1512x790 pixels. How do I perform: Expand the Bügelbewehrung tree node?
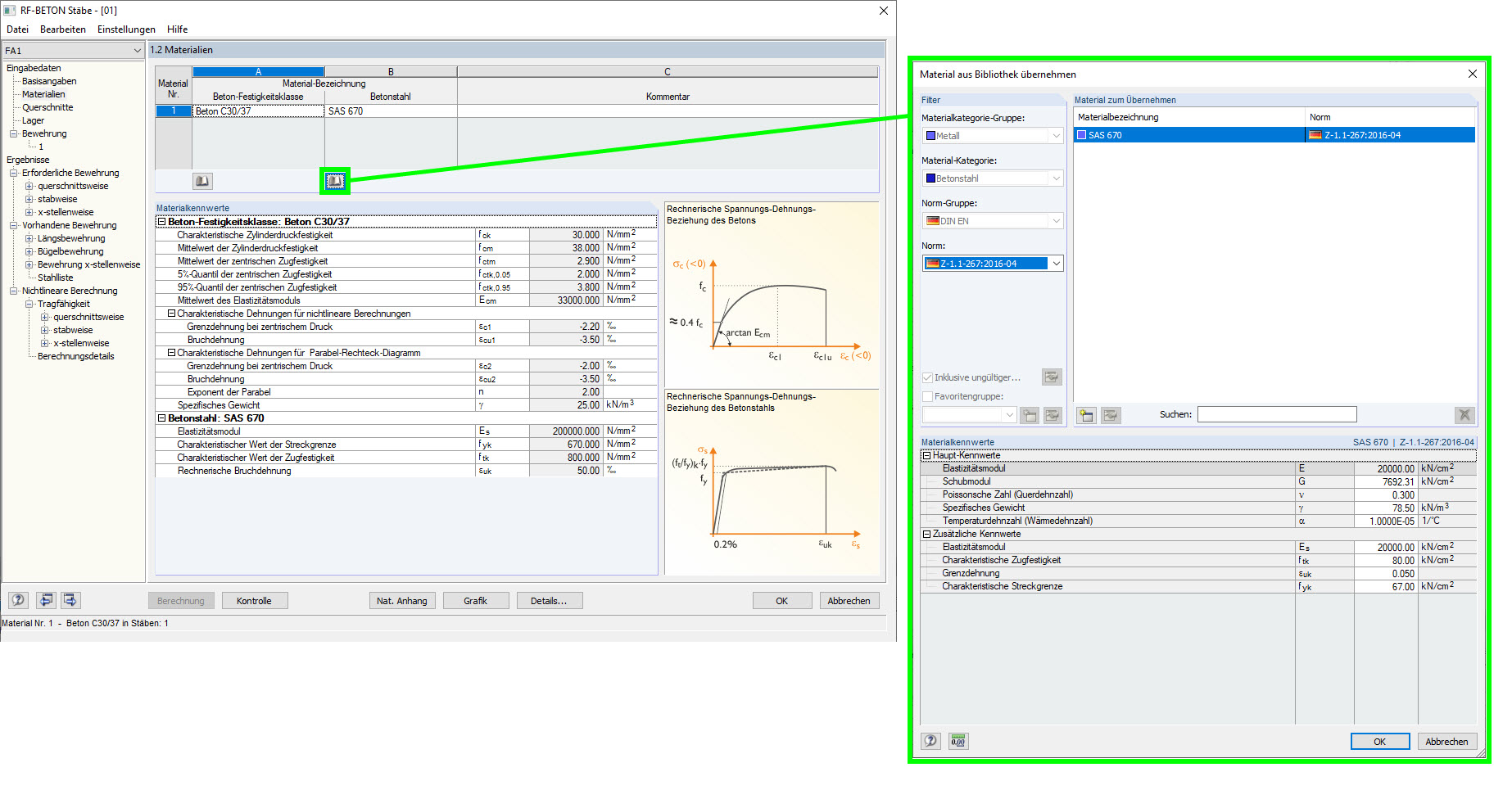coord(29,251)
